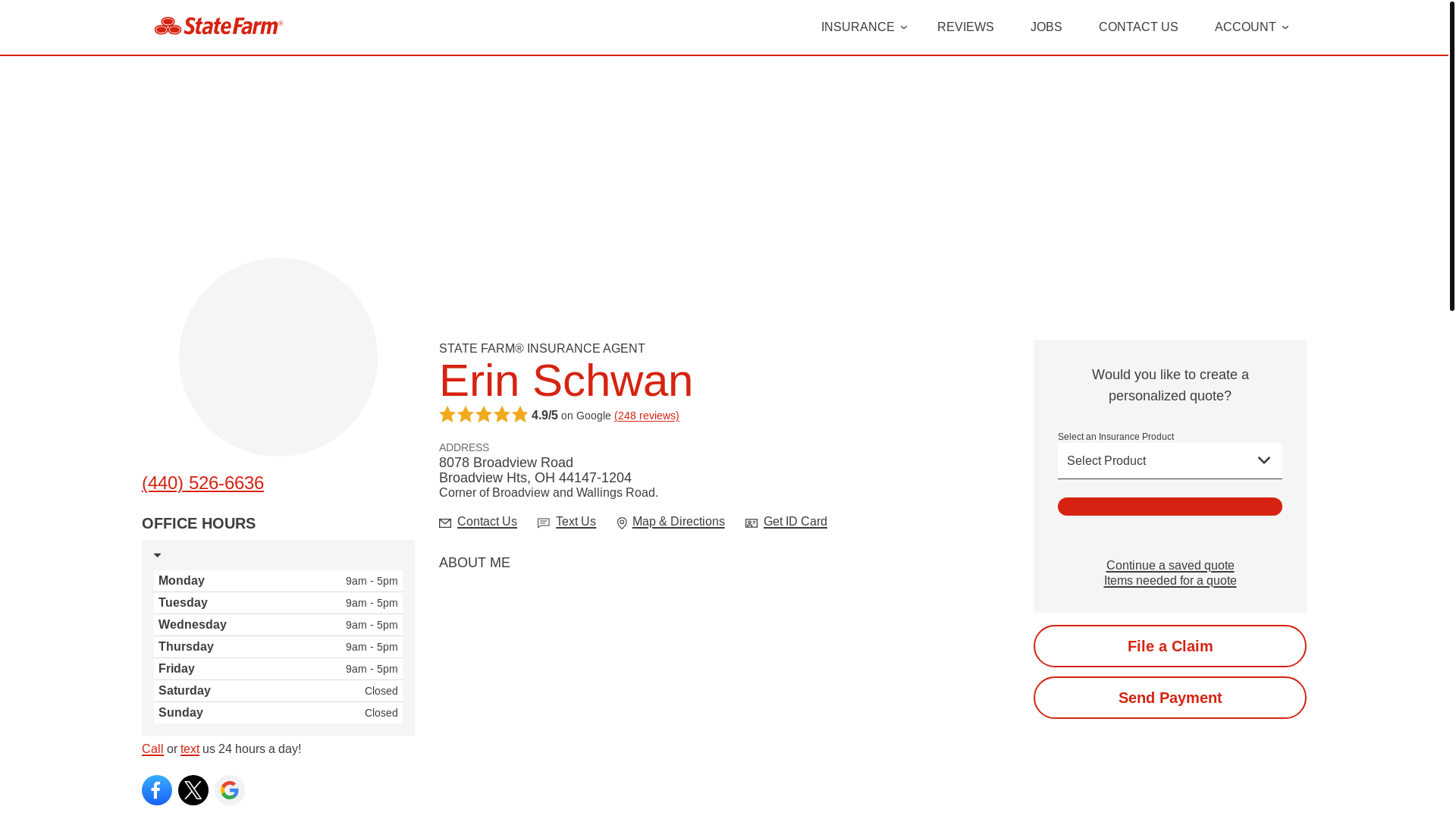Click the Contact Us link under the address
The width and height of the screenshot is (1456, 819).
tap(487, 522)
